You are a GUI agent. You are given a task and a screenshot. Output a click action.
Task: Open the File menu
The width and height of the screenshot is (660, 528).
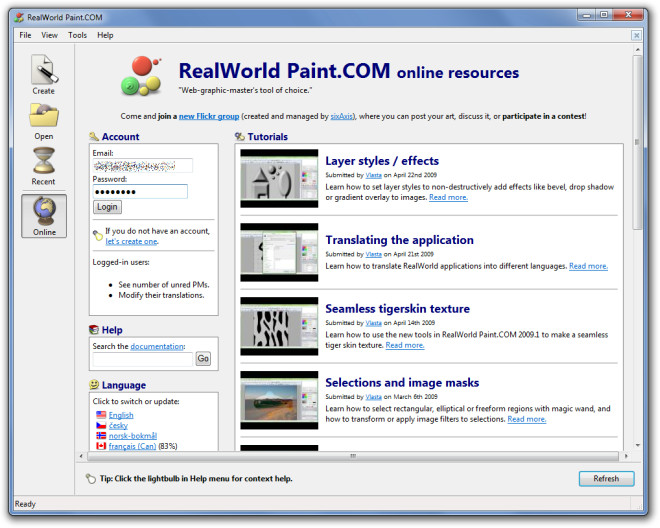pyautogui.click(x=25, y=35)
